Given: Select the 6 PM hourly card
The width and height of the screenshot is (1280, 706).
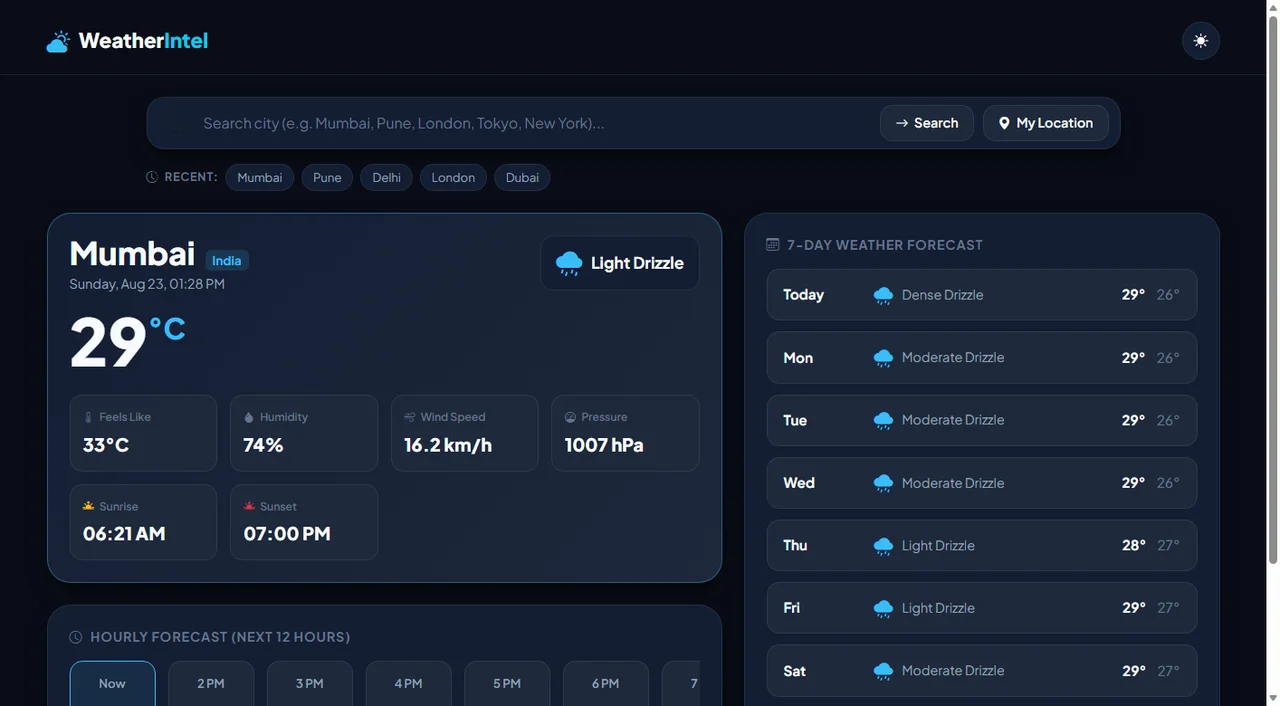Looking at the screenshot, I should [x=606, y=684].
